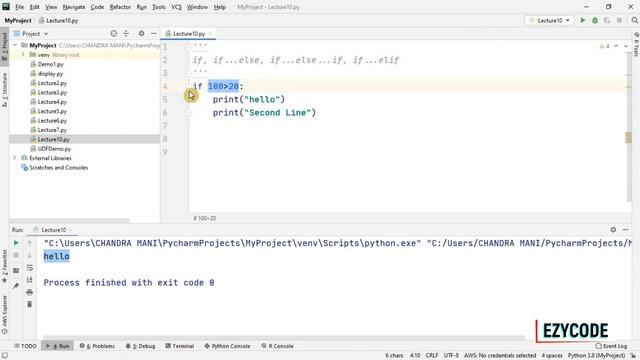
Task: Open the VCS menu
Action: click(176, 7)
